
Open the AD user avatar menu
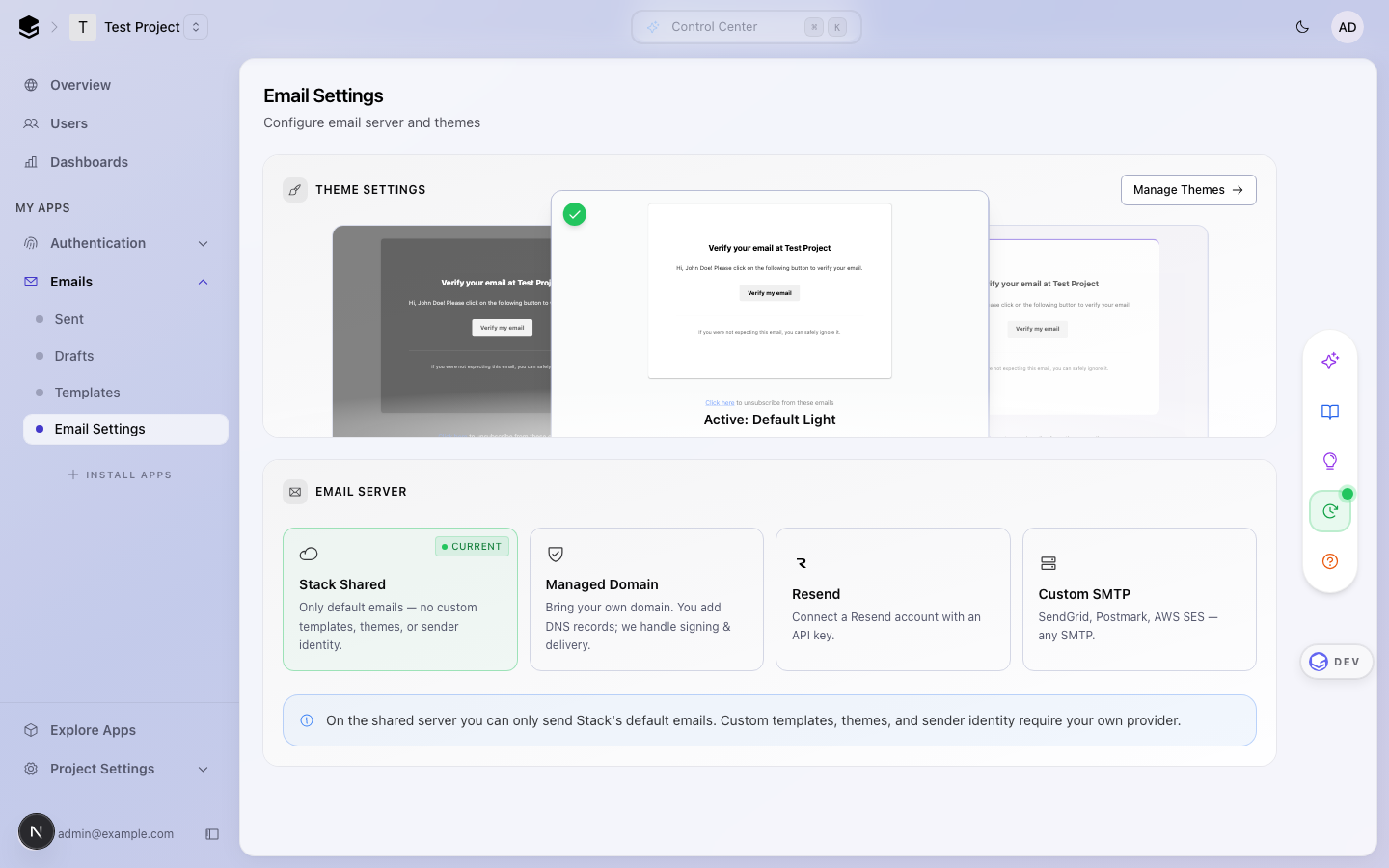coord(1348,27)
